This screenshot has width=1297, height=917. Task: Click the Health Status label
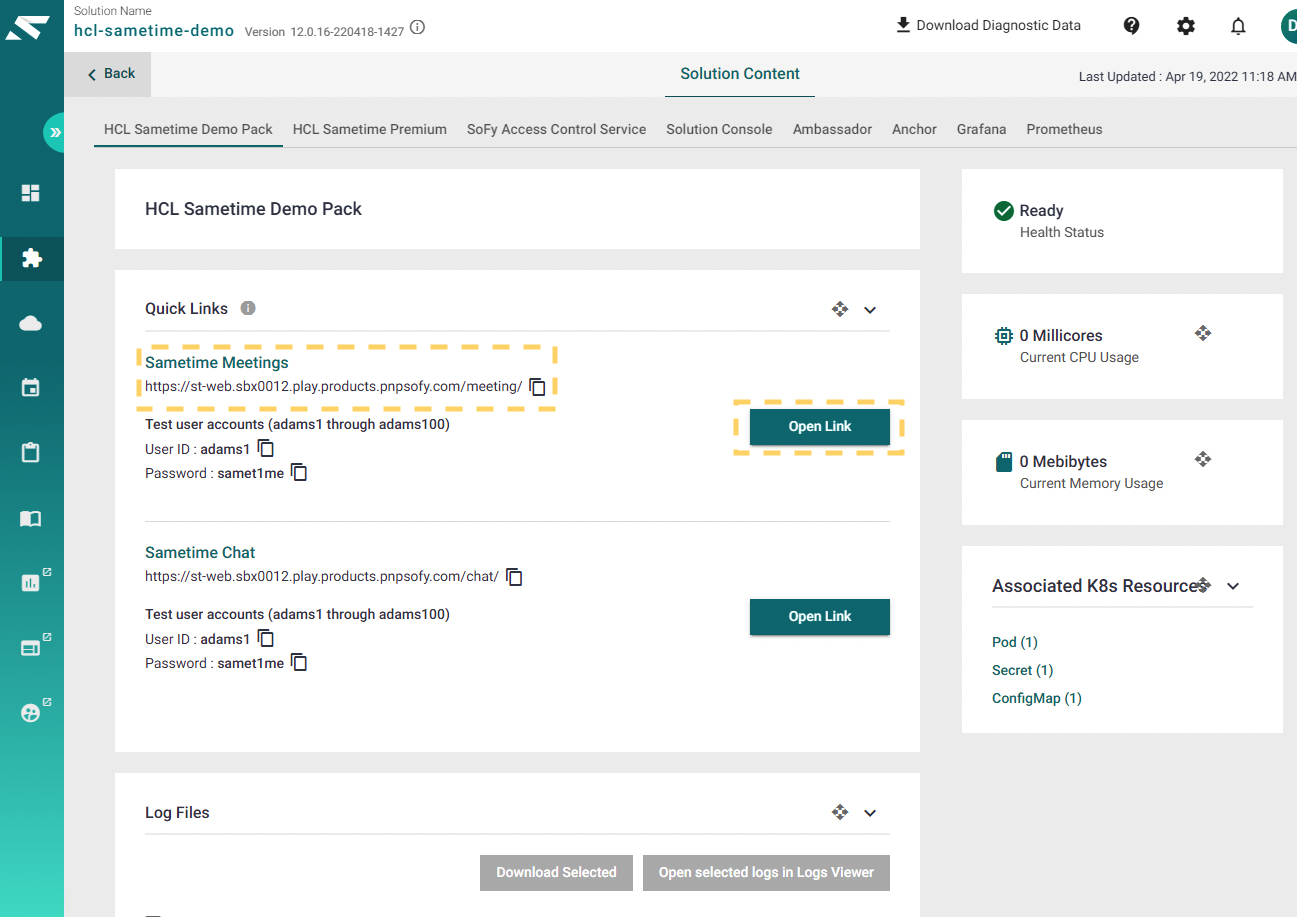1062,232
